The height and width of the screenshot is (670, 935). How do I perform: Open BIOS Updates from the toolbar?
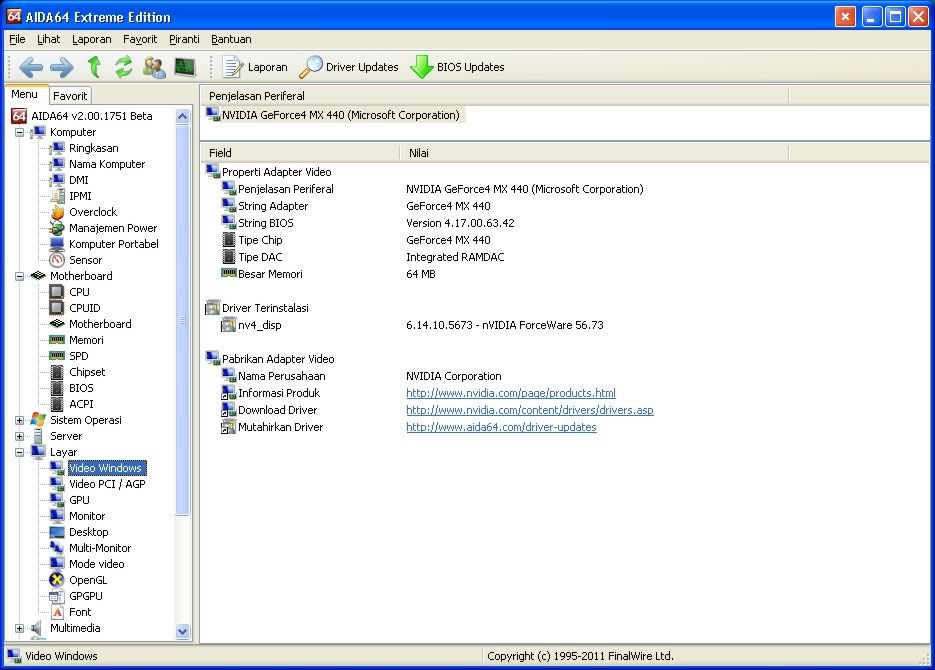point(457,67)
